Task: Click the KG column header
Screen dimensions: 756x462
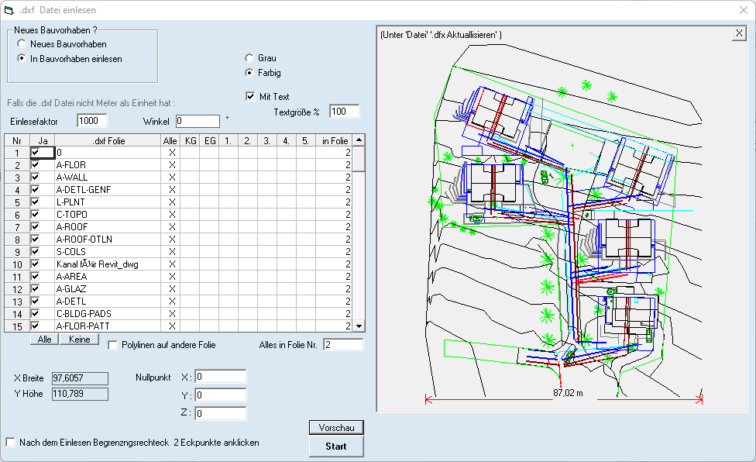Action: pyautogui.click(x=190, y=141)
